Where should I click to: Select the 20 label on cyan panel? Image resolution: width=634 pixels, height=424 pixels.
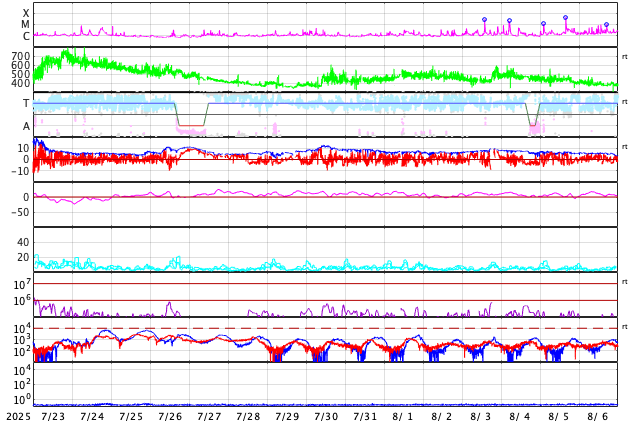point(23,257)
